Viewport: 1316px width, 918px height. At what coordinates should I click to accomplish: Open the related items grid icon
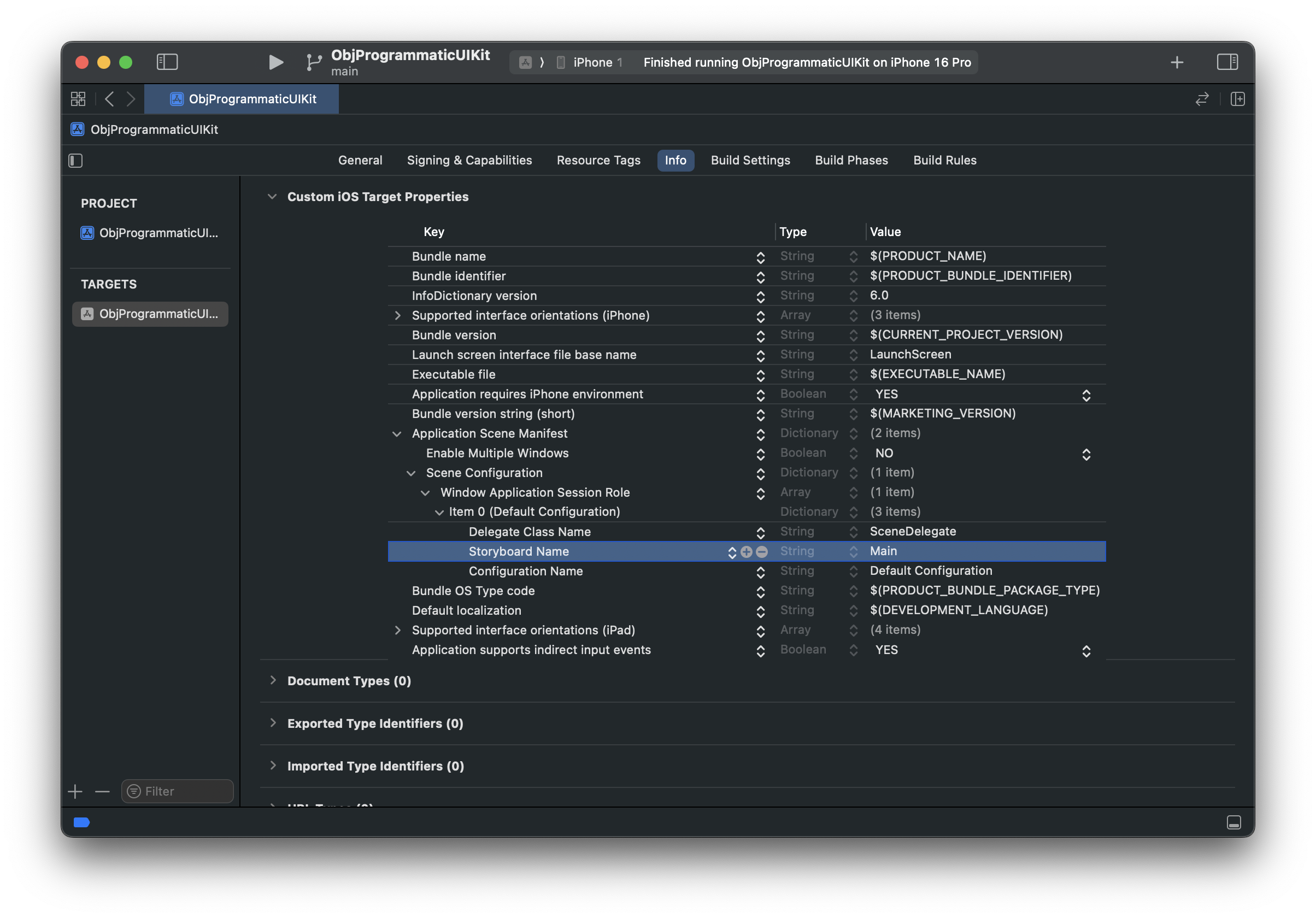click(78, 99)
